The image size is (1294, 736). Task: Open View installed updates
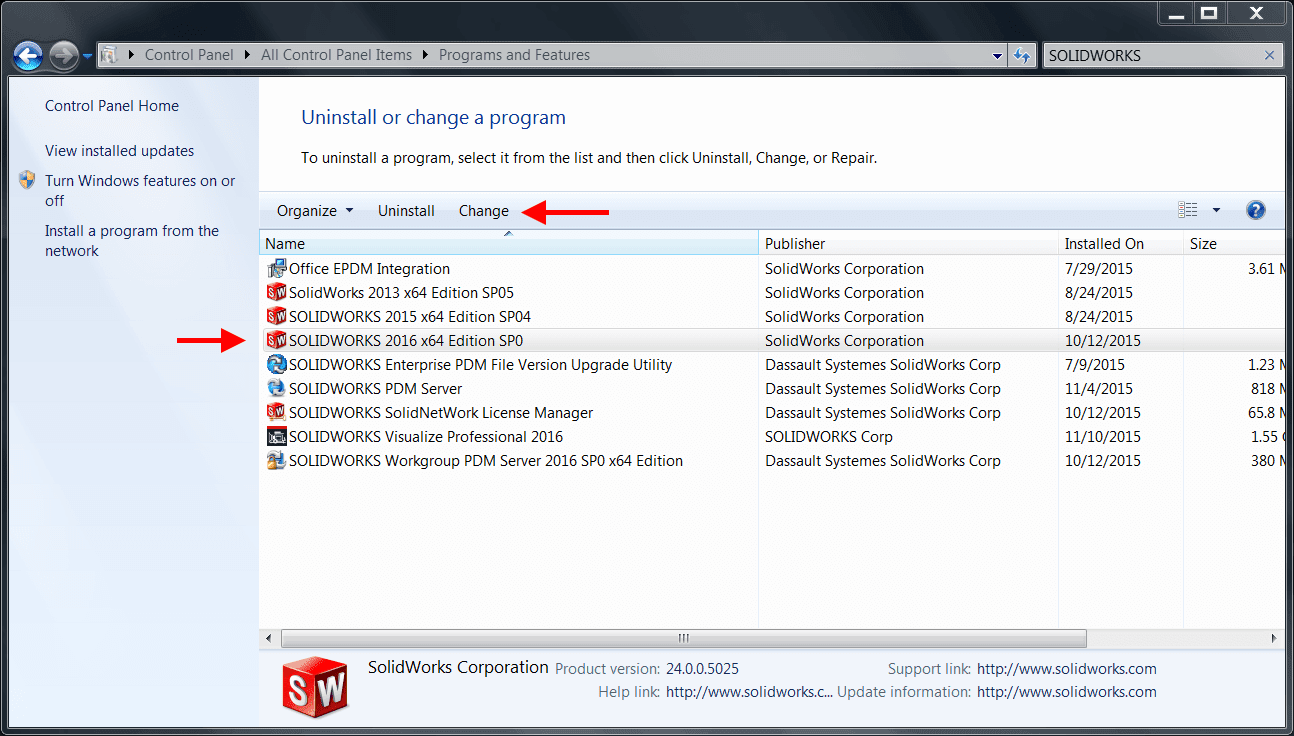point(118,150)
